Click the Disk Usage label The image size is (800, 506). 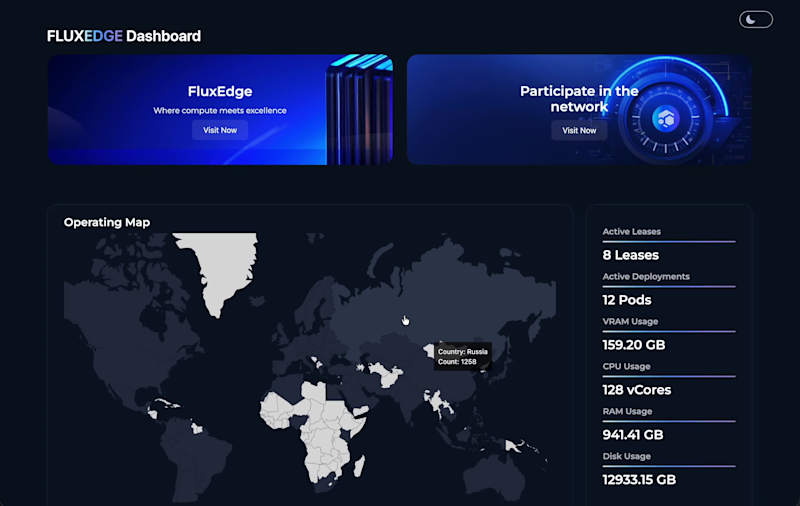click(x=627, y=456)
